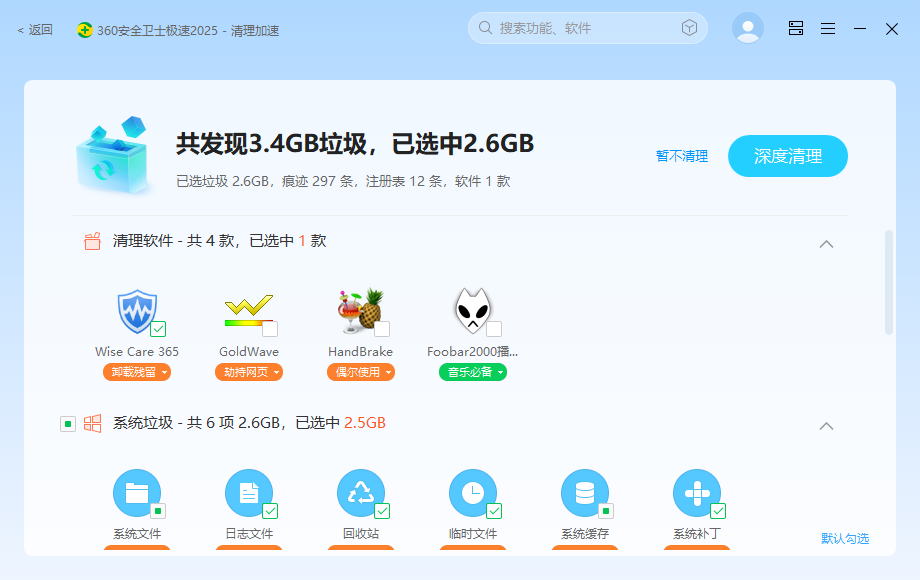The height and width of the screenshot is (580, 920).
Task: Open the 音乐必备 dropdown tag
Action: tap(473, 372)
